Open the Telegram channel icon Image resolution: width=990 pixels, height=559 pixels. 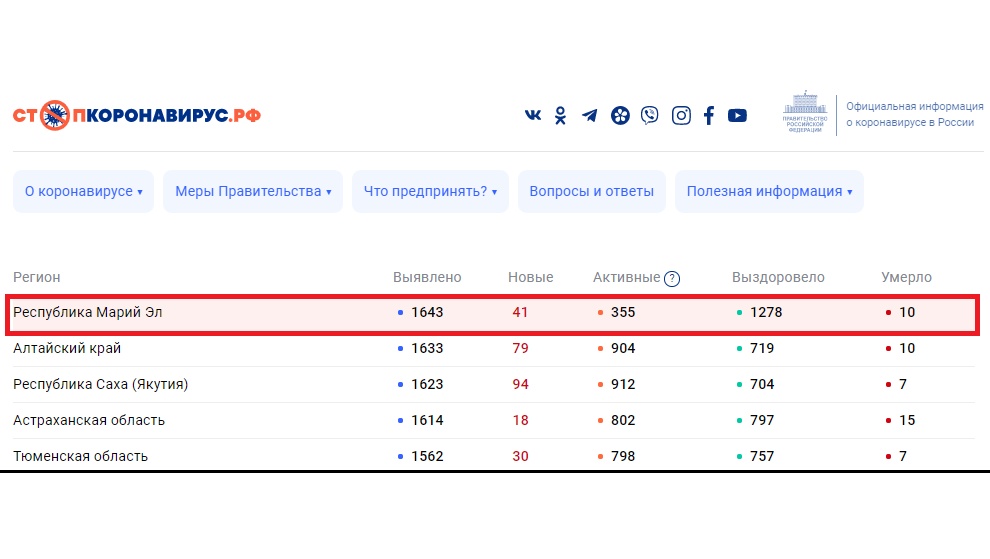(590, 115)
